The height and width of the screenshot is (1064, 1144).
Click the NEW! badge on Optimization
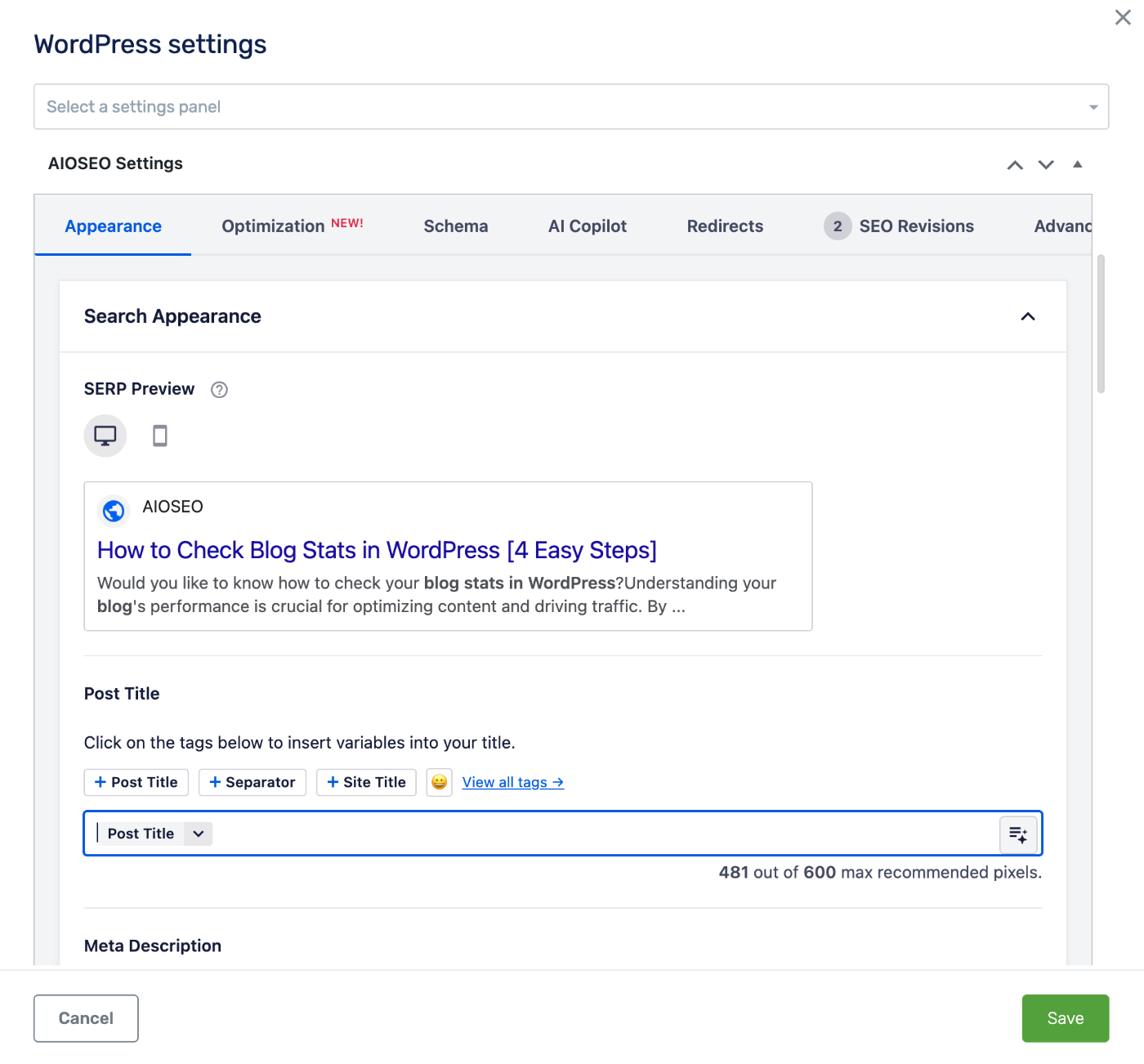point(347,223)
